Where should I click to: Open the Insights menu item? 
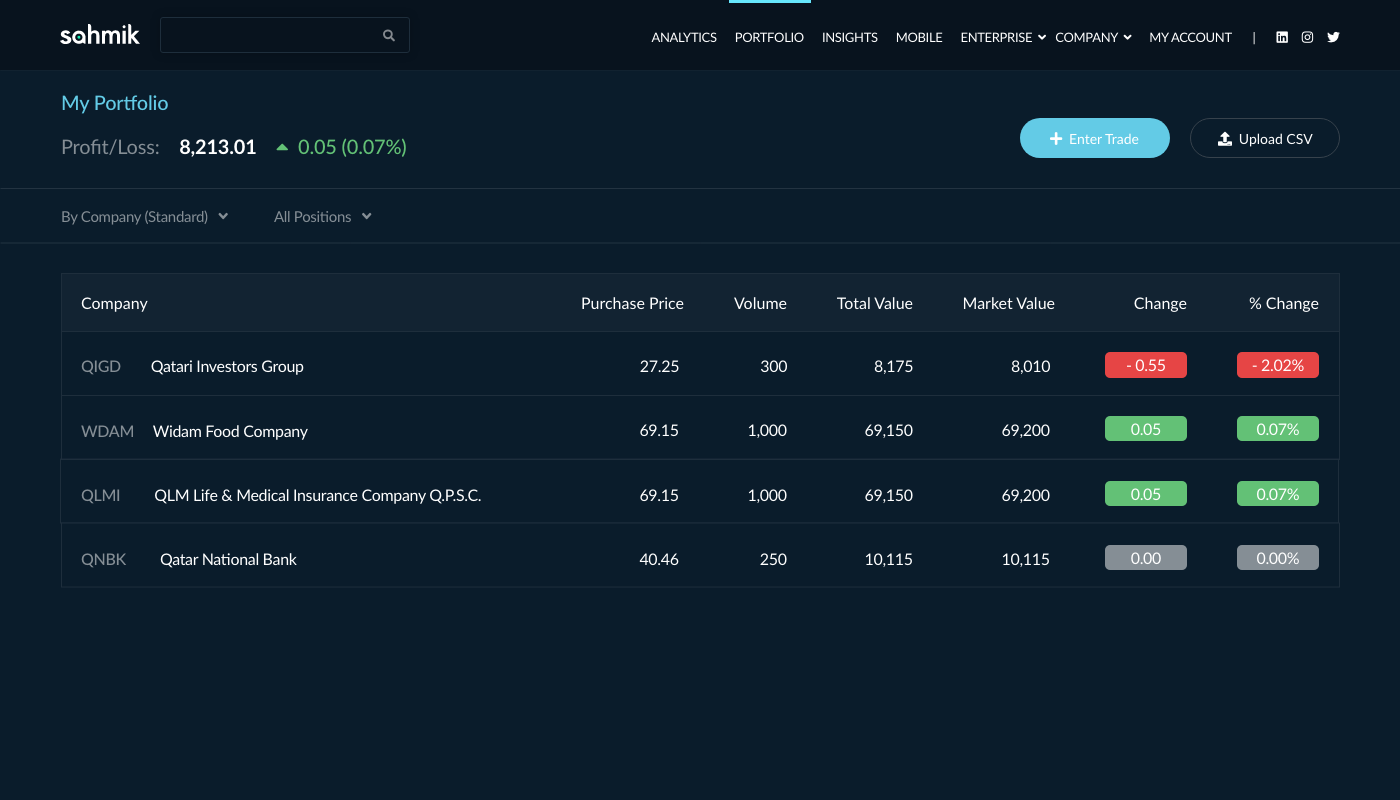pos(850,37)
